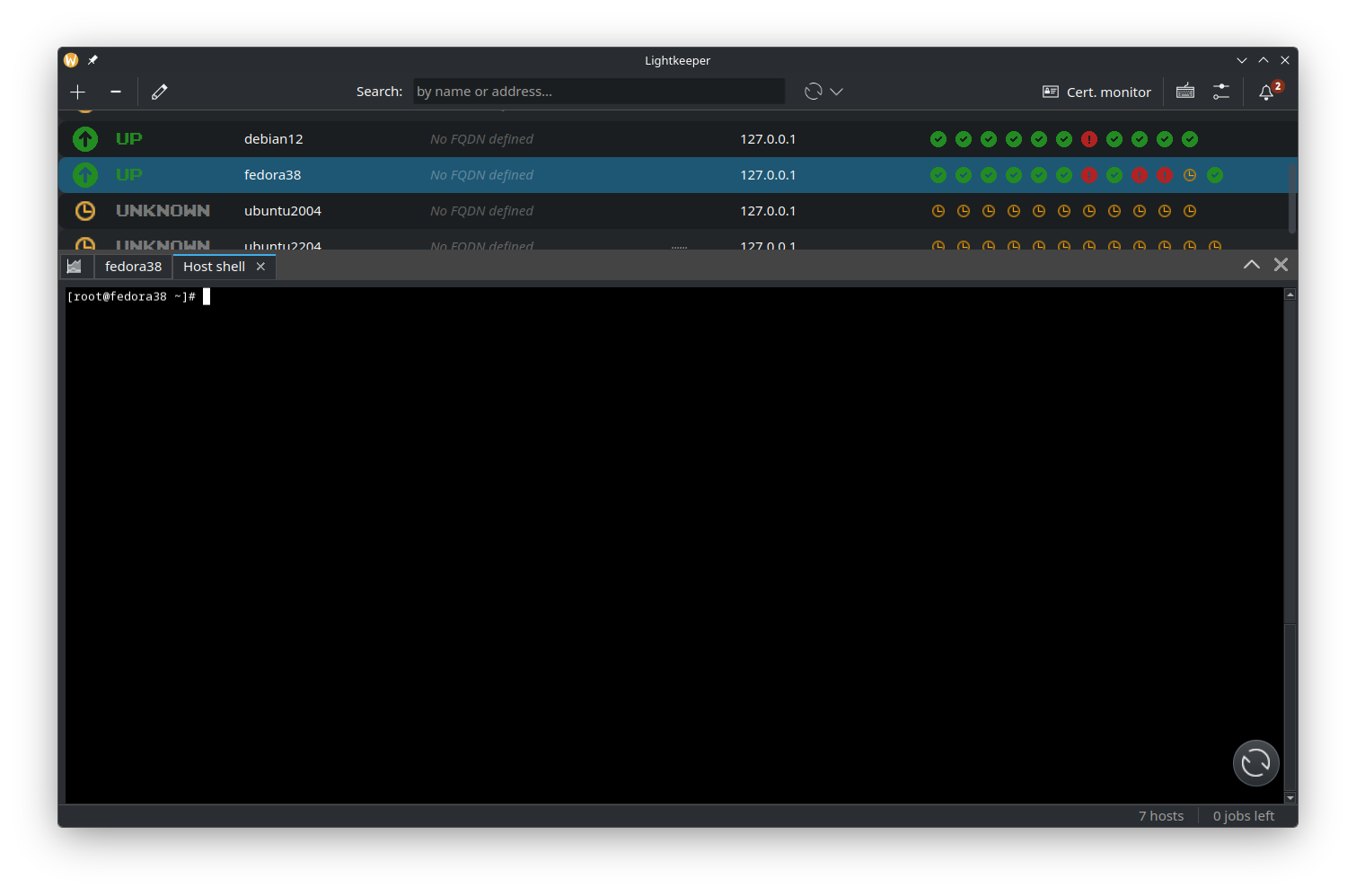1356x896 pixels.
Task: Focus the host search field
Action: tap(599, 92)
